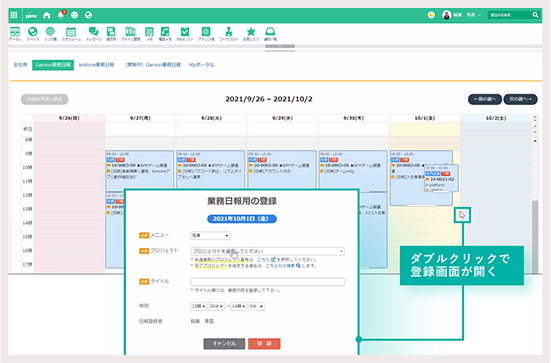The width and height of the screenshot is (551, 363).
Task: Click the yellow status circle icon
Action: coord(431,15)
